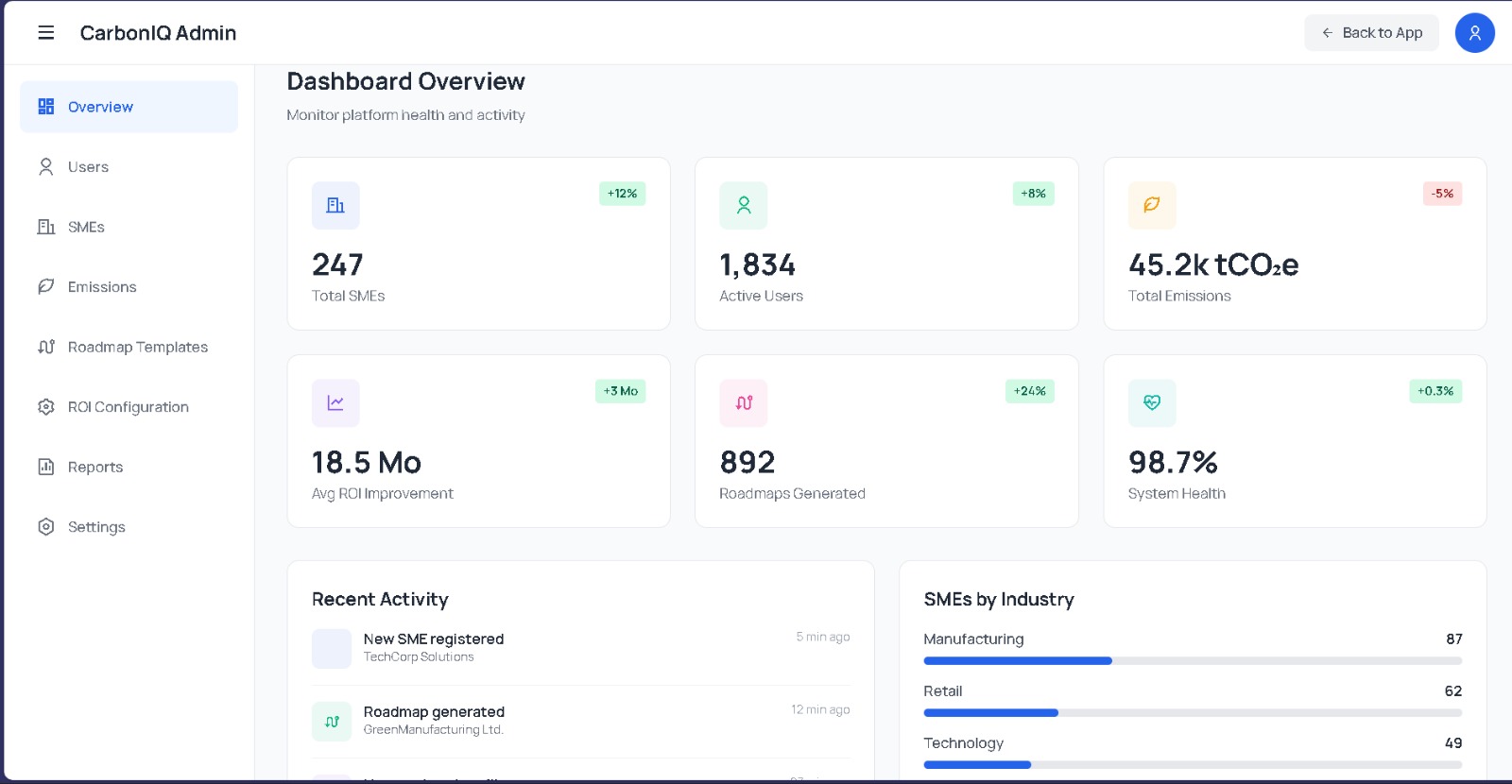The height and width of the screenshot is (784, 1512).
Task: Click the Reports chart icon in sidebar
Action: point(45,467)
